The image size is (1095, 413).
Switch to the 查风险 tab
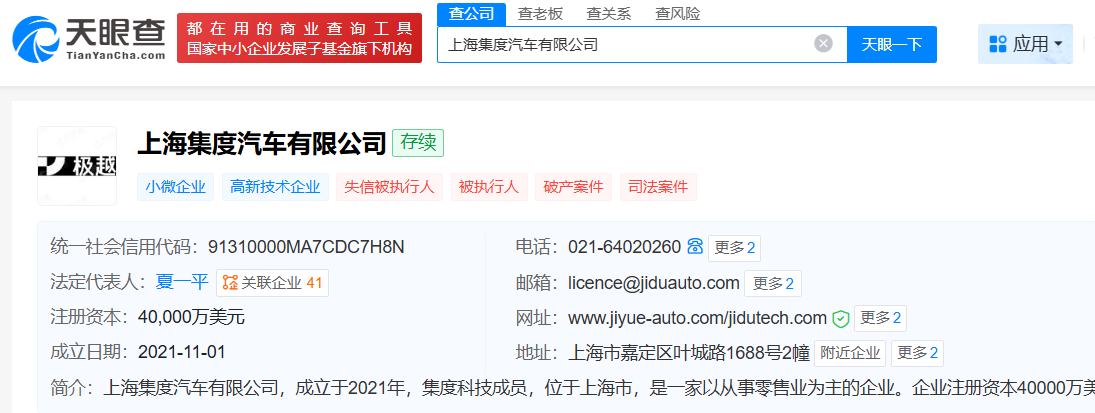coord(677,13)
